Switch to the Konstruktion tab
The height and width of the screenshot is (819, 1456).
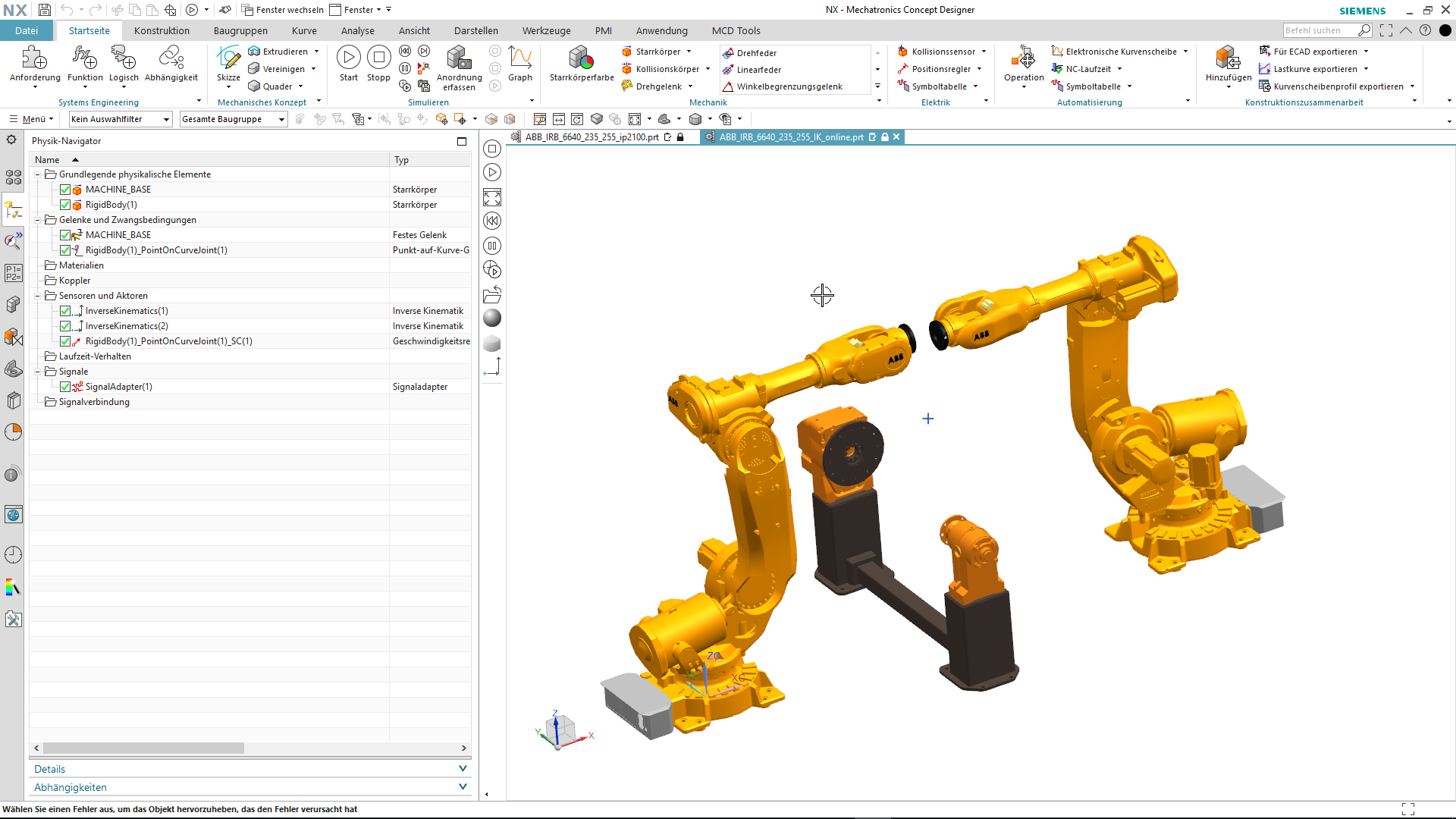pyautogui.click(x=162, y=30)
